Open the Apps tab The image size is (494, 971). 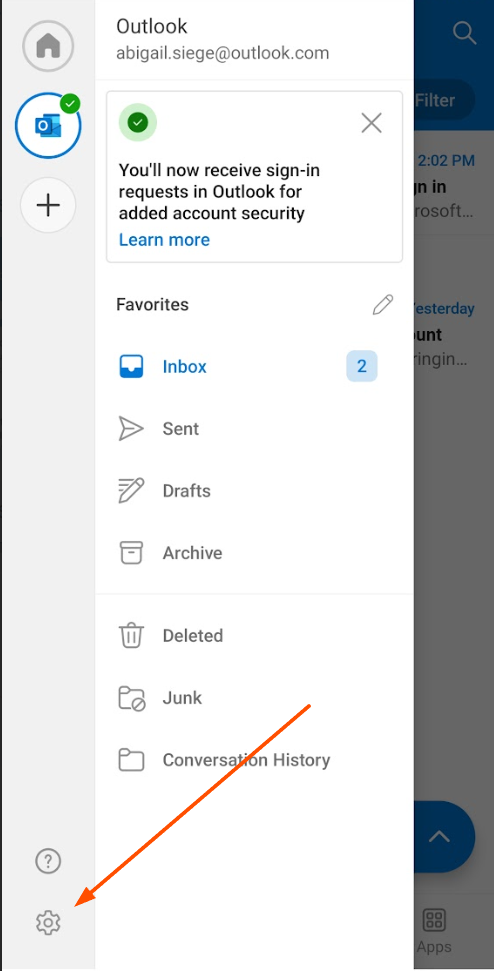click(x=434, y=931)
